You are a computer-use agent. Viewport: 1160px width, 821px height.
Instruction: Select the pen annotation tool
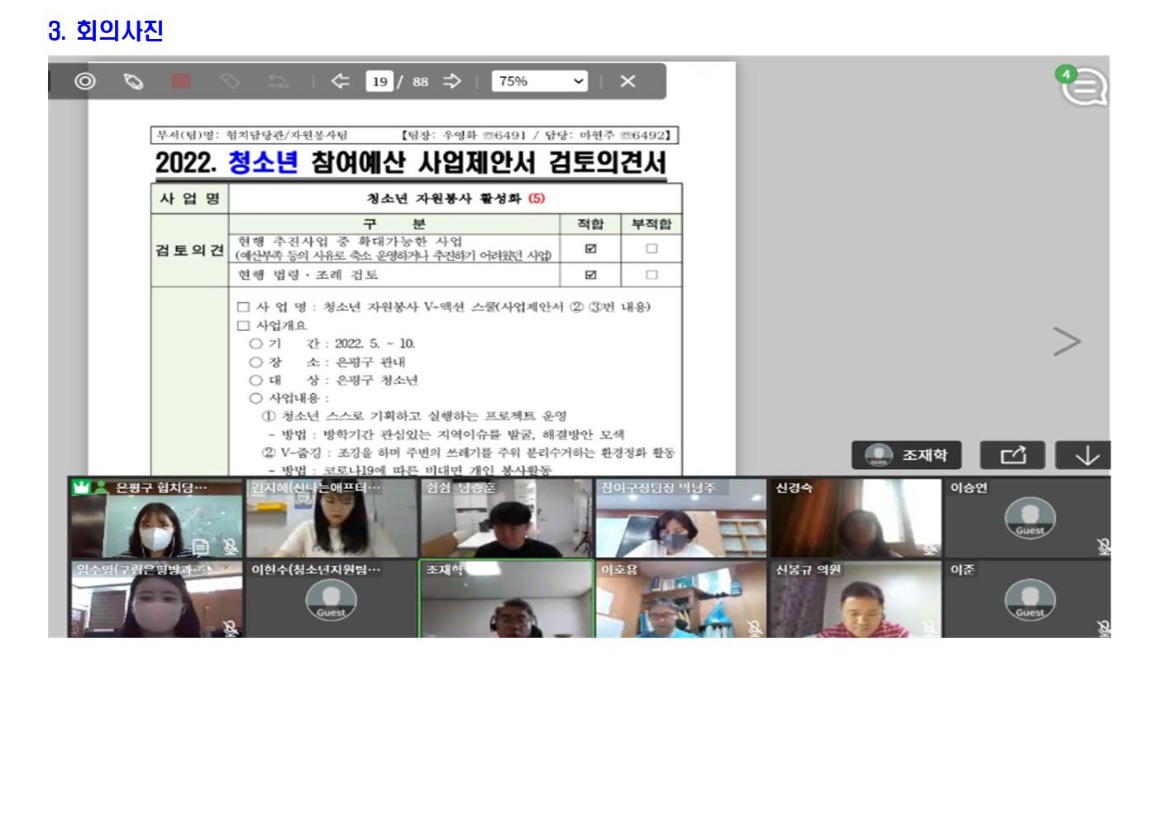click(x=134, y=82)
